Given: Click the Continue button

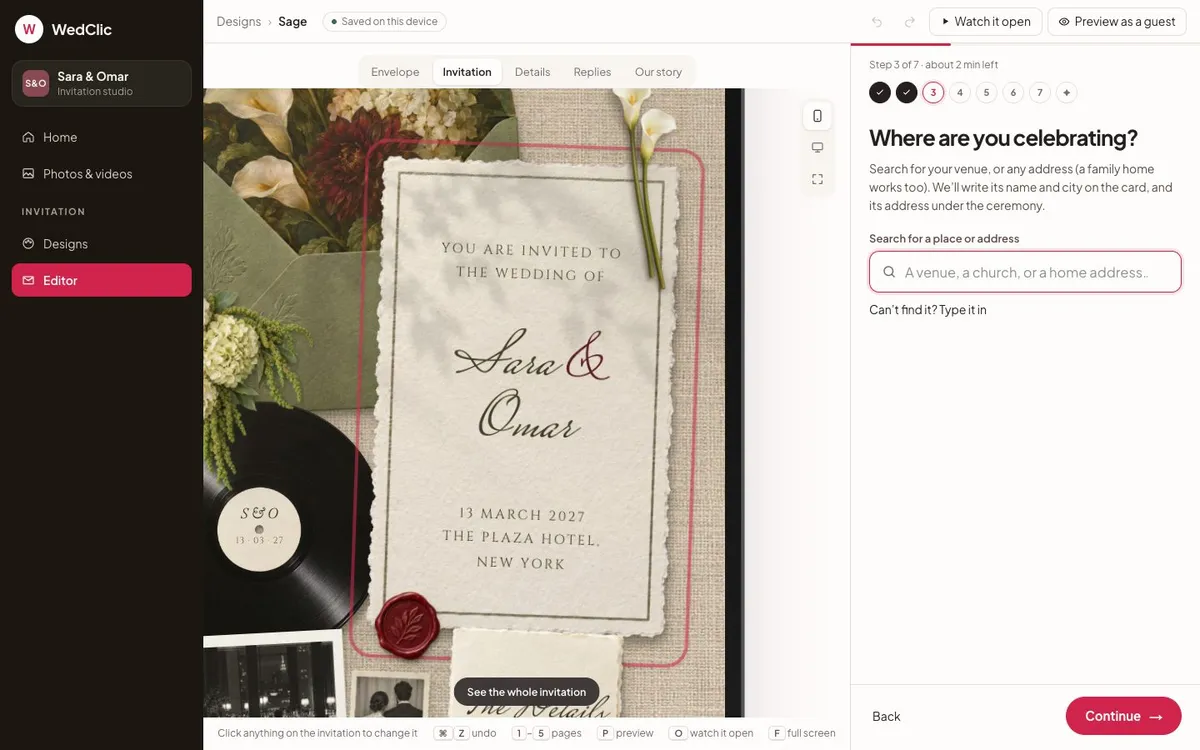Looking at the screenshot, I should (1124, 716).
